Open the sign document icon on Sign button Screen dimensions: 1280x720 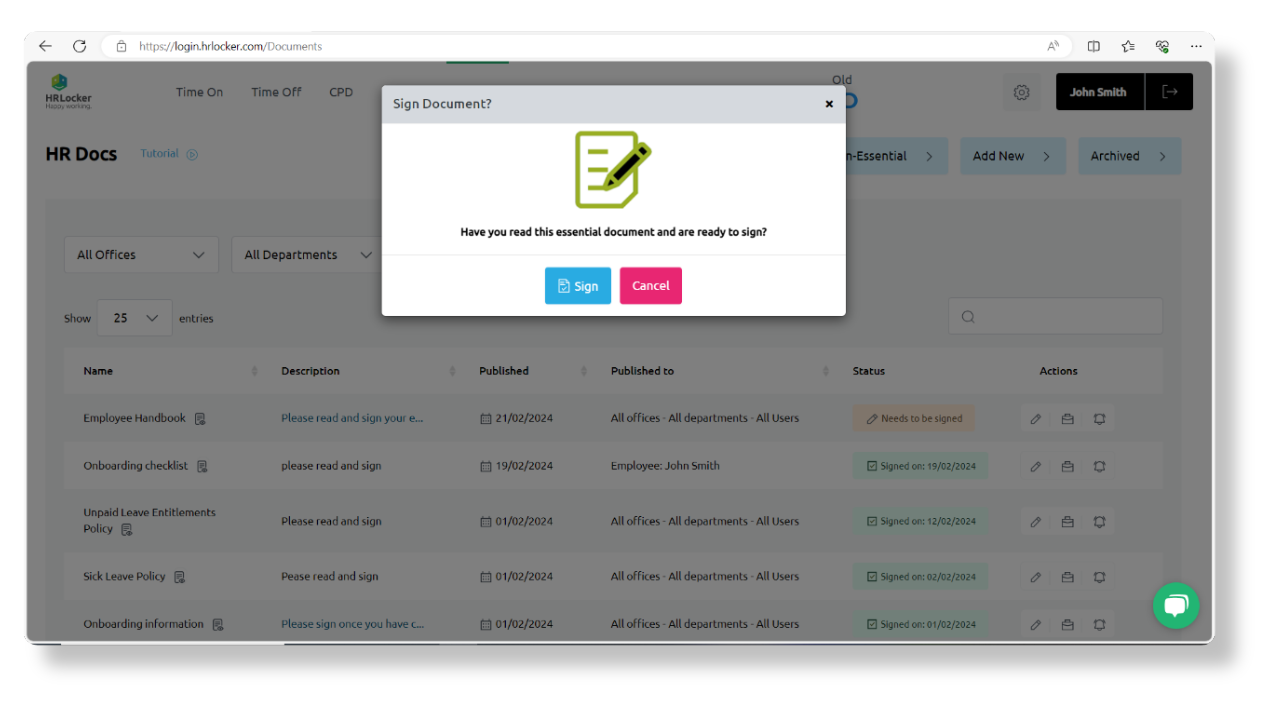pyautogui.click(x=566, y=285)
